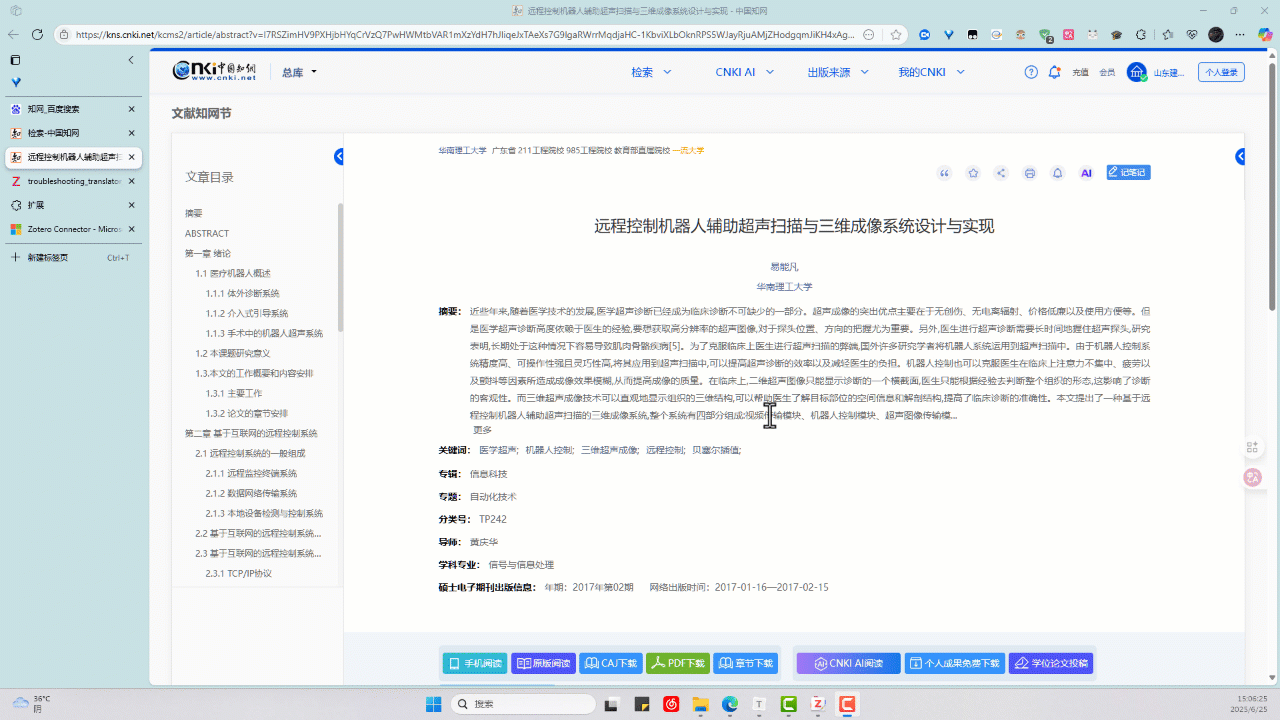Click the notification bell icon
This screenshot has height=720, width=1280.
click(1057, 172)
